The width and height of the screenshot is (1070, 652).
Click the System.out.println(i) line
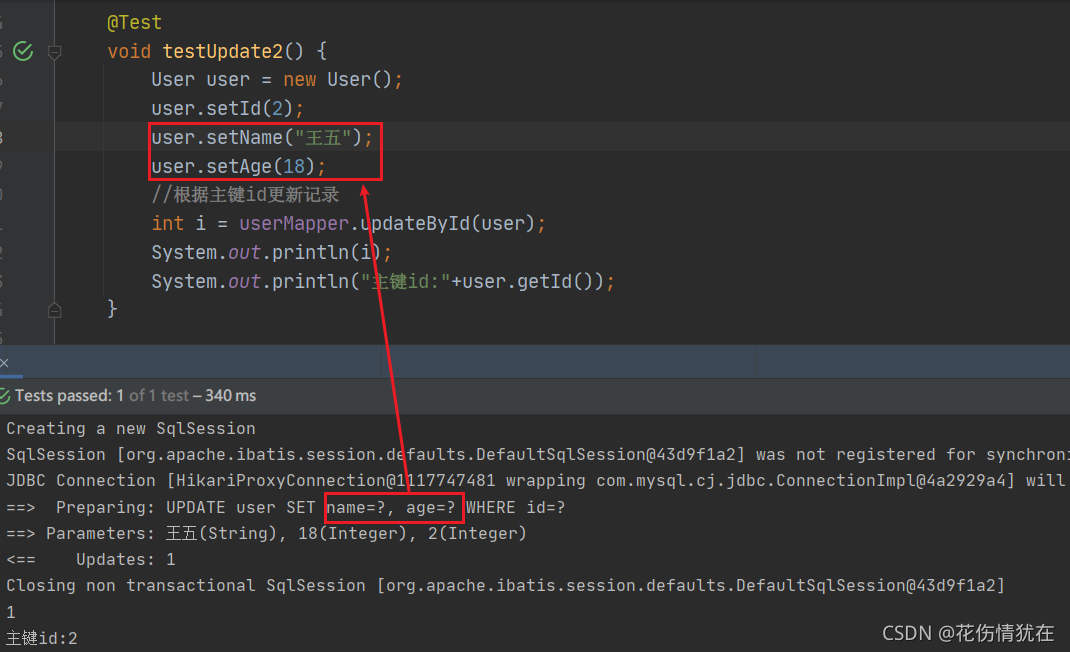[272, 253]
